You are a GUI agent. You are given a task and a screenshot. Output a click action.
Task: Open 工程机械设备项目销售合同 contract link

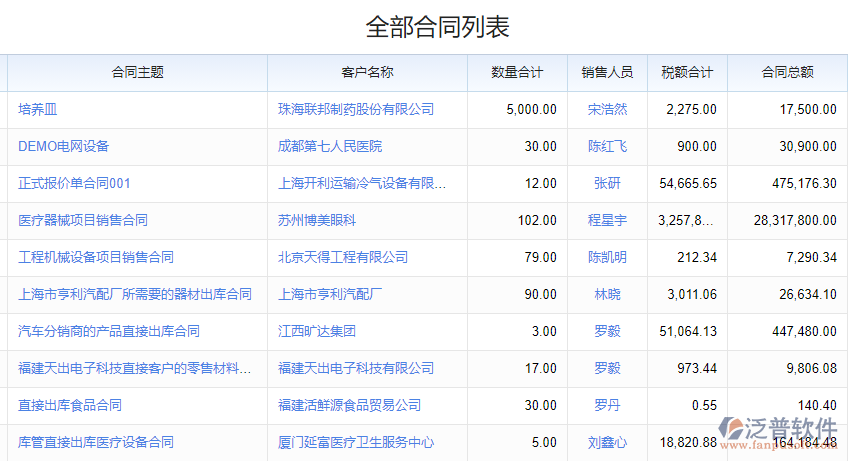tap(96, 257)
